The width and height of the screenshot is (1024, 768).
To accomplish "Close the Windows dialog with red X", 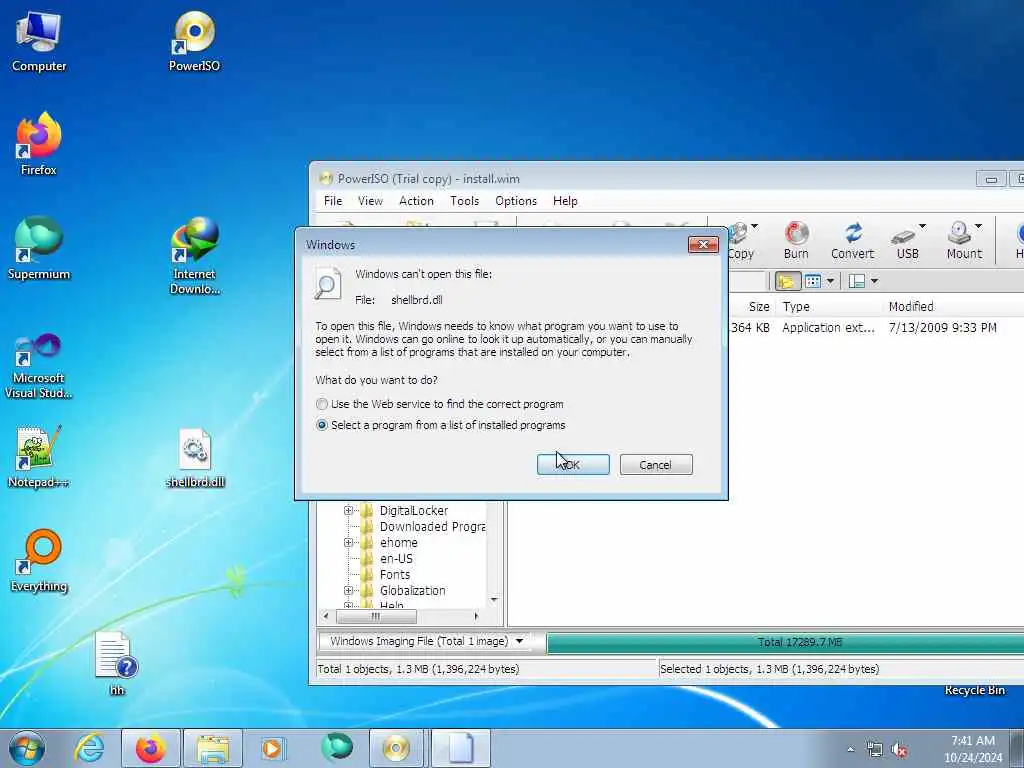I will click(703, 245).
